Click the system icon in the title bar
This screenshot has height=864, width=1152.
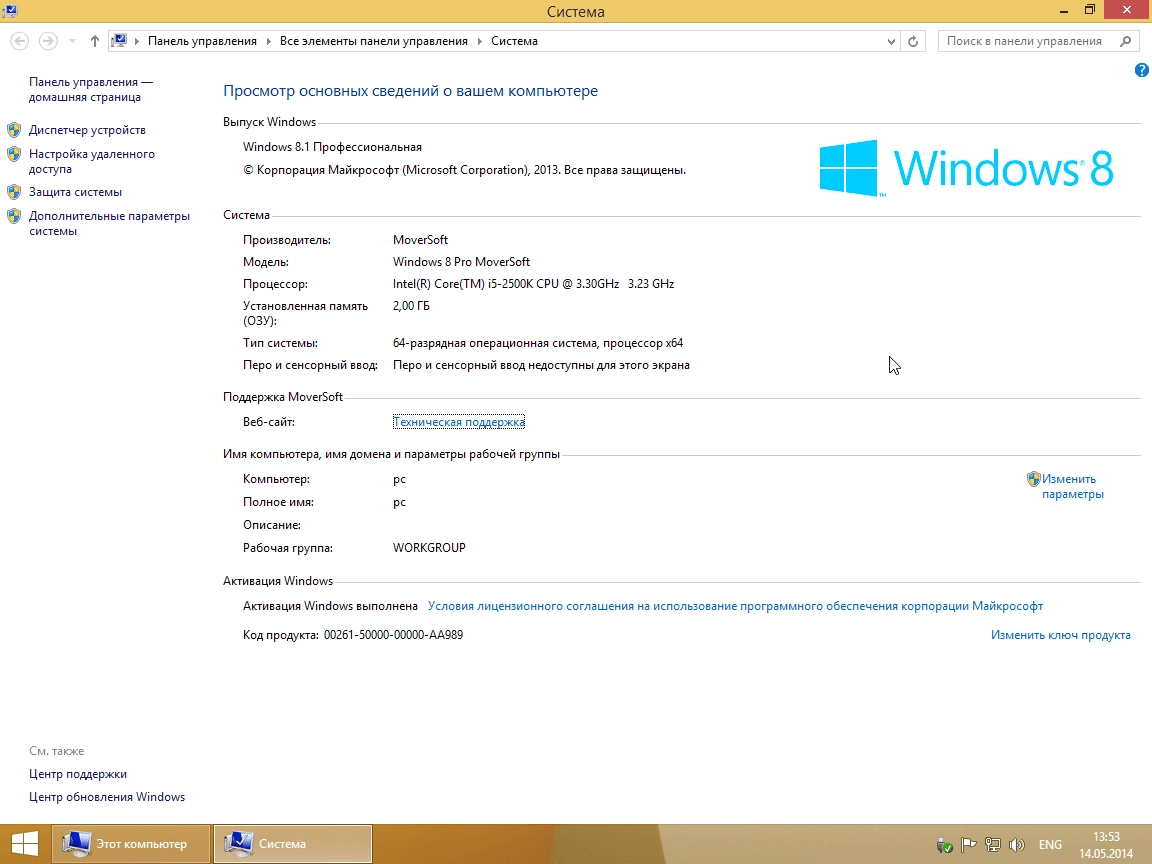10,10
